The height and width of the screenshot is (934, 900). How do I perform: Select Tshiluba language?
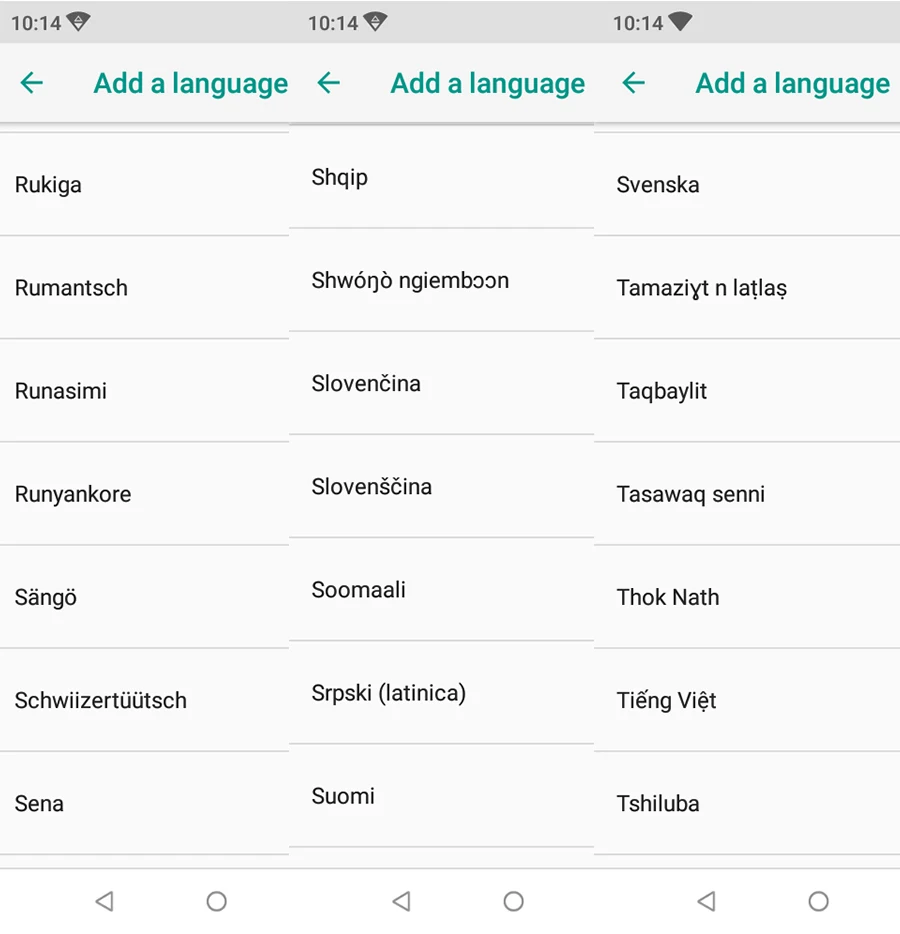tap(747, 803)
